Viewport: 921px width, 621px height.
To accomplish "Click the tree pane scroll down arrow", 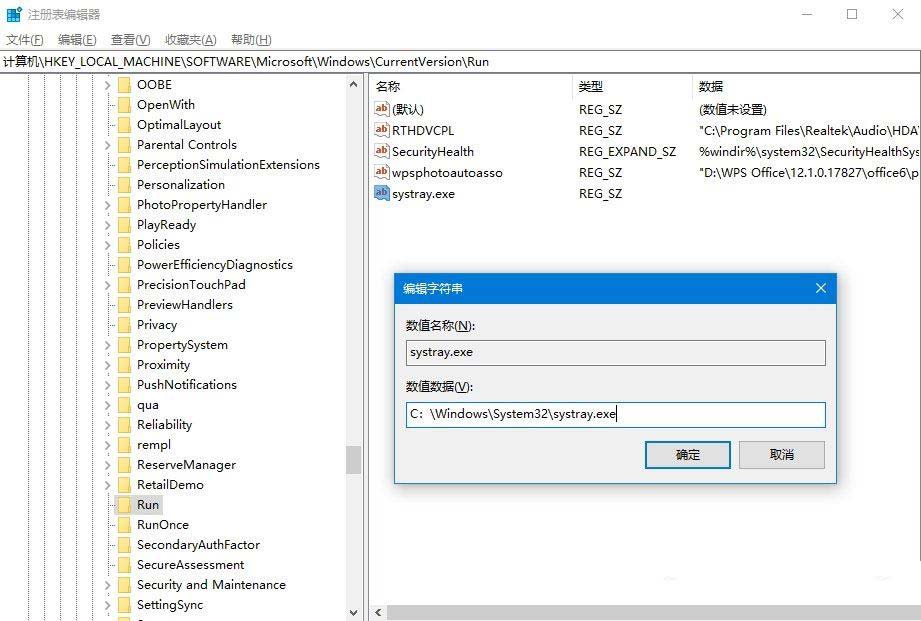I will [x=354, y=611].
